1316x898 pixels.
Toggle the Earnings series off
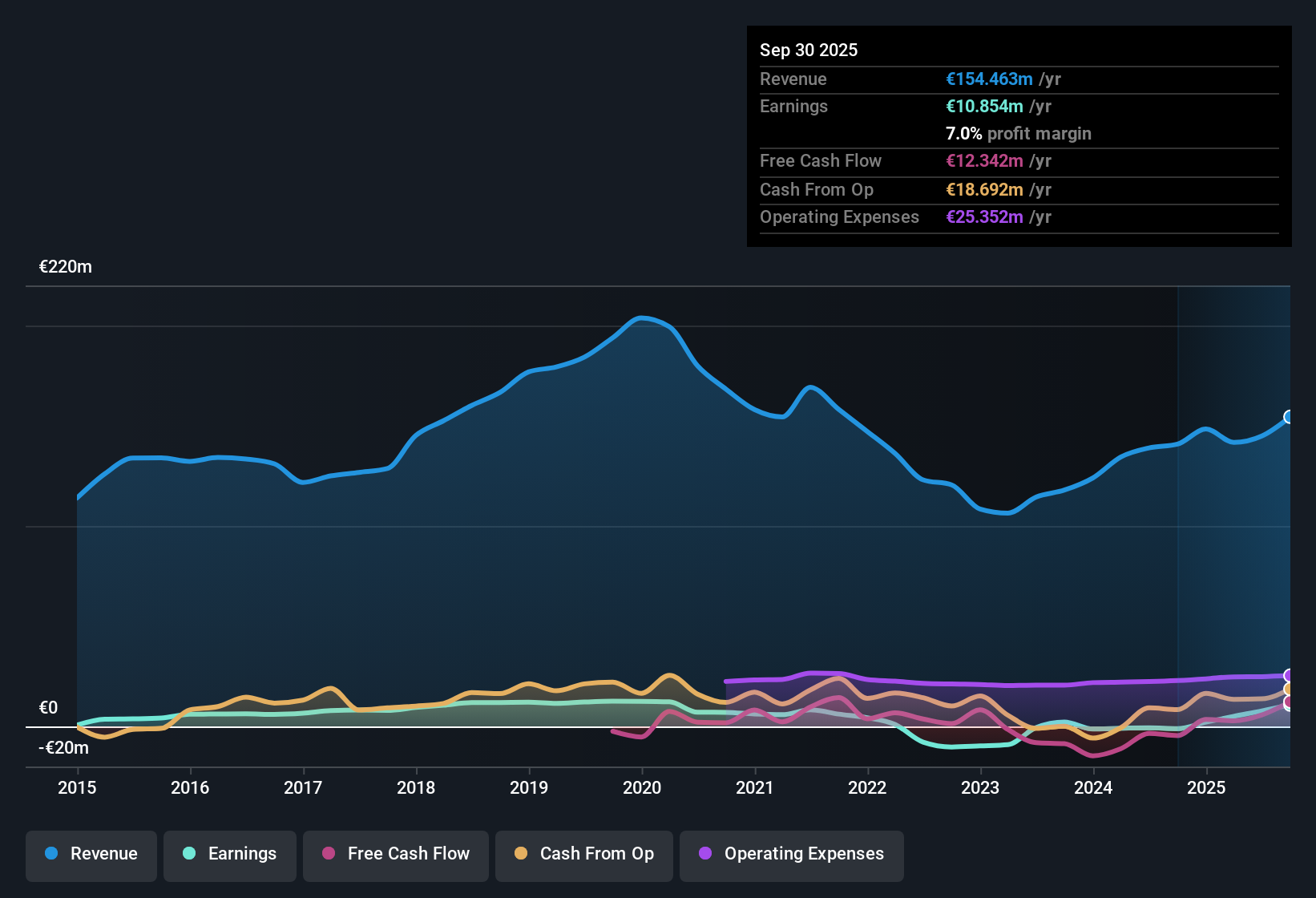230,855
